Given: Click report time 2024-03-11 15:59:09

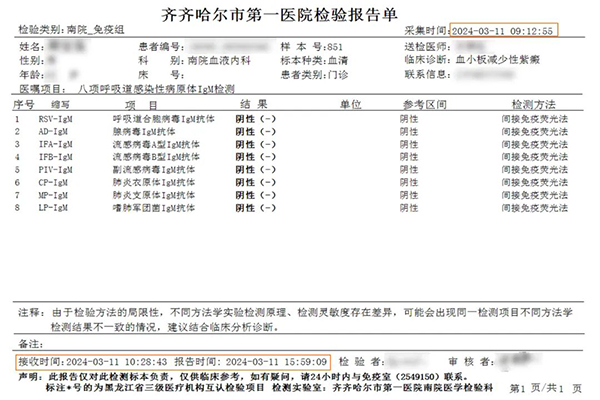Looking at the screenshot, I should [x=276, y=362].
